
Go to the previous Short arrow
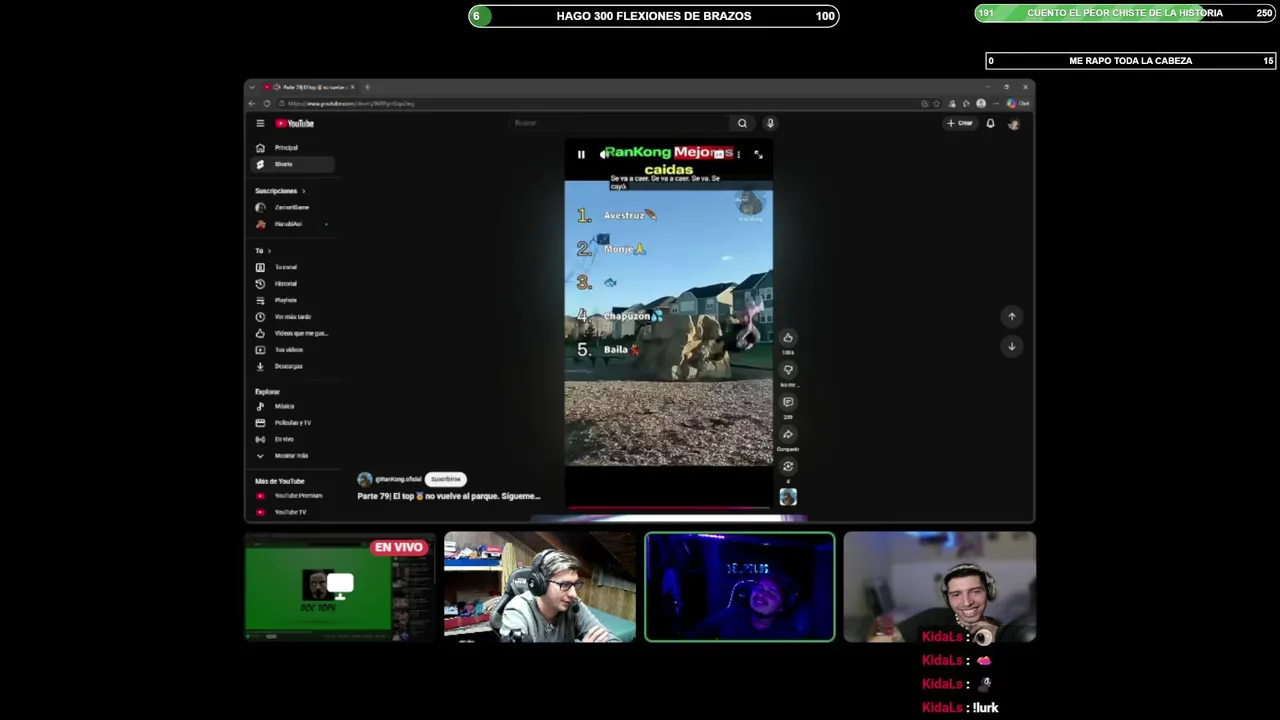1011,316
